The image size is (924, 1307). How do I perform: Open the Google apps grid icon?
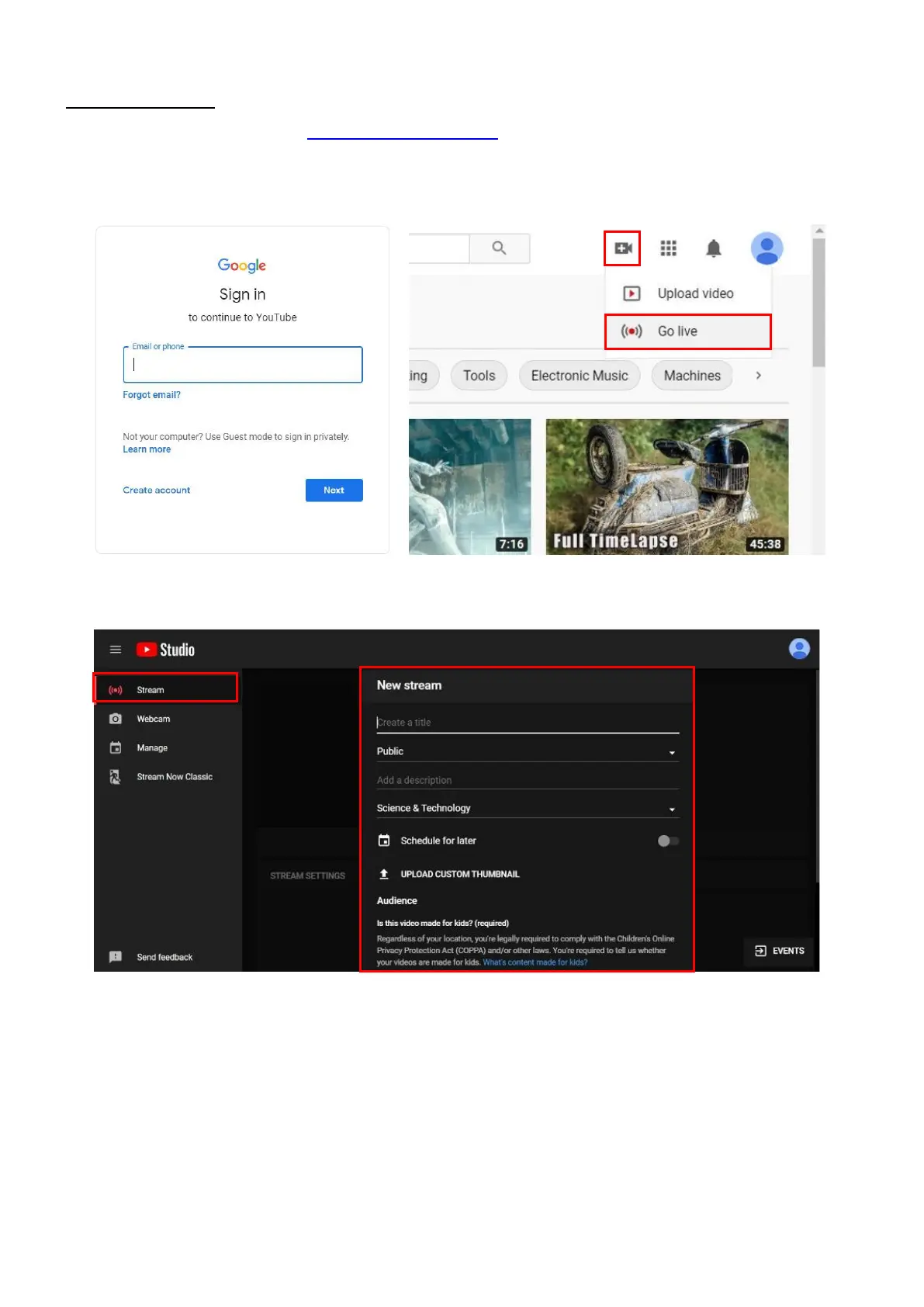668,248
